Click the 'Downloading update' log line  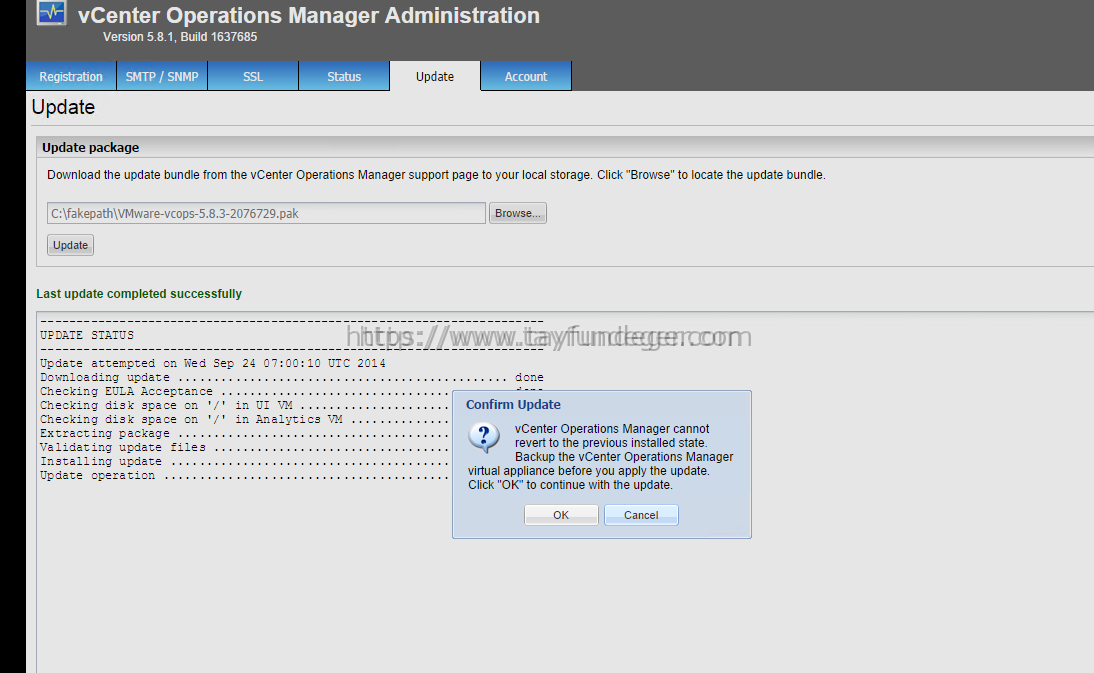tap(292, 377)
